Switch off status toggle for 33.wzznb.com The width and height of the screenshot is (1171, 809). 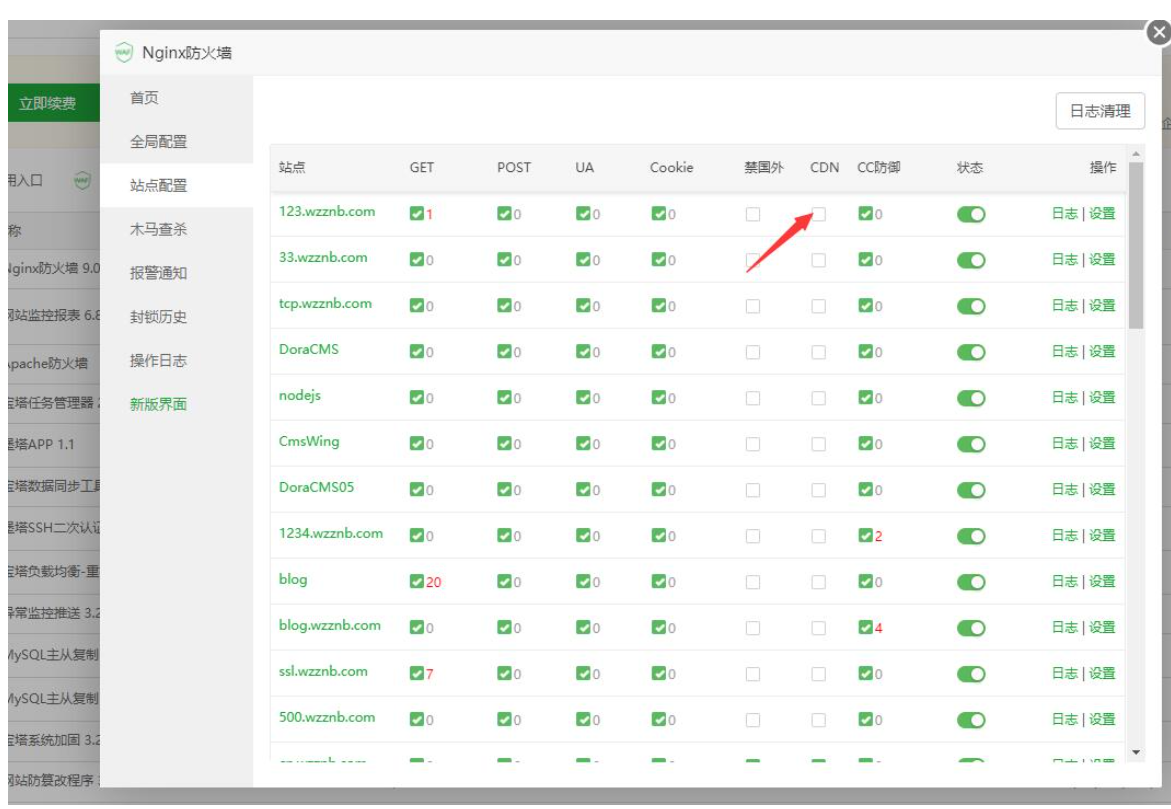coord(971,260)
